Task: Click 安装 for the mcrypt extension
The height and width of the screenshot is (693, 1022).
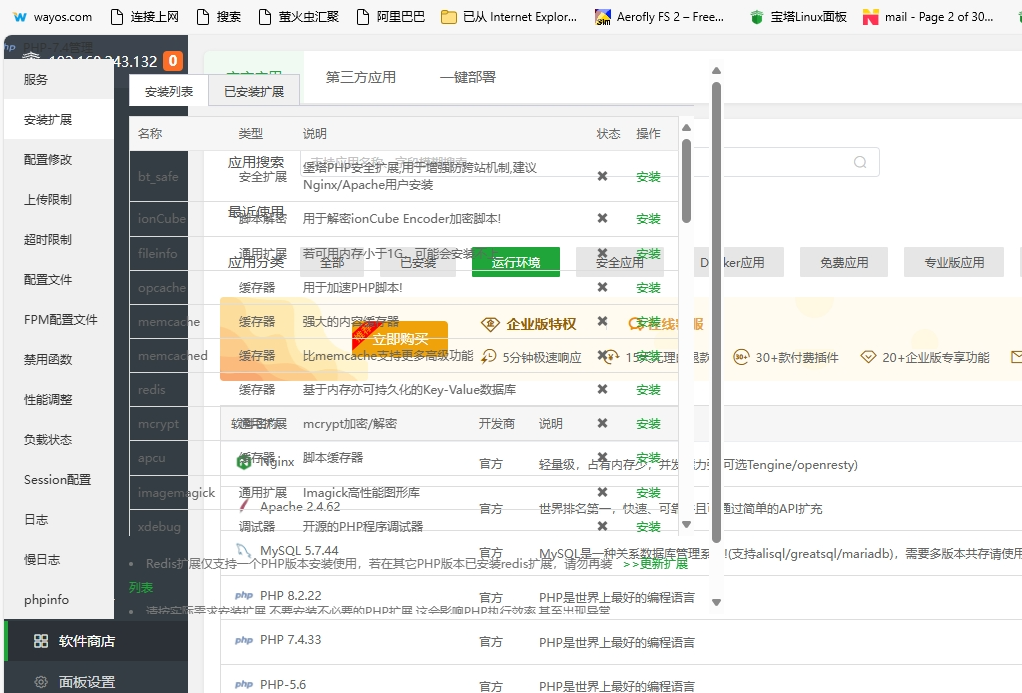Action: click(649, 424)
